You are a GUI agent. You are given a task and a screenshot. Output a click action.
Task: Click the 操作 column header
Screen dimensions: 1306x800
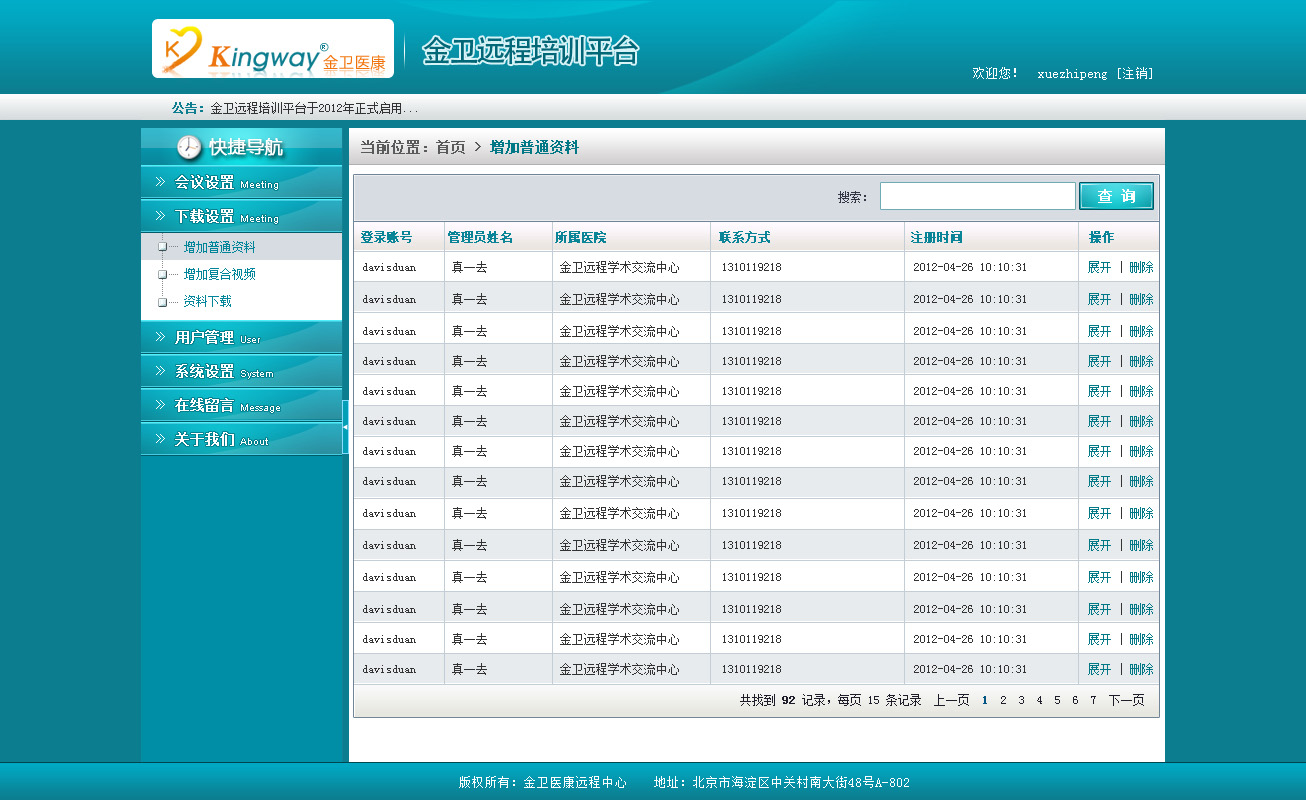[1101, 237]
